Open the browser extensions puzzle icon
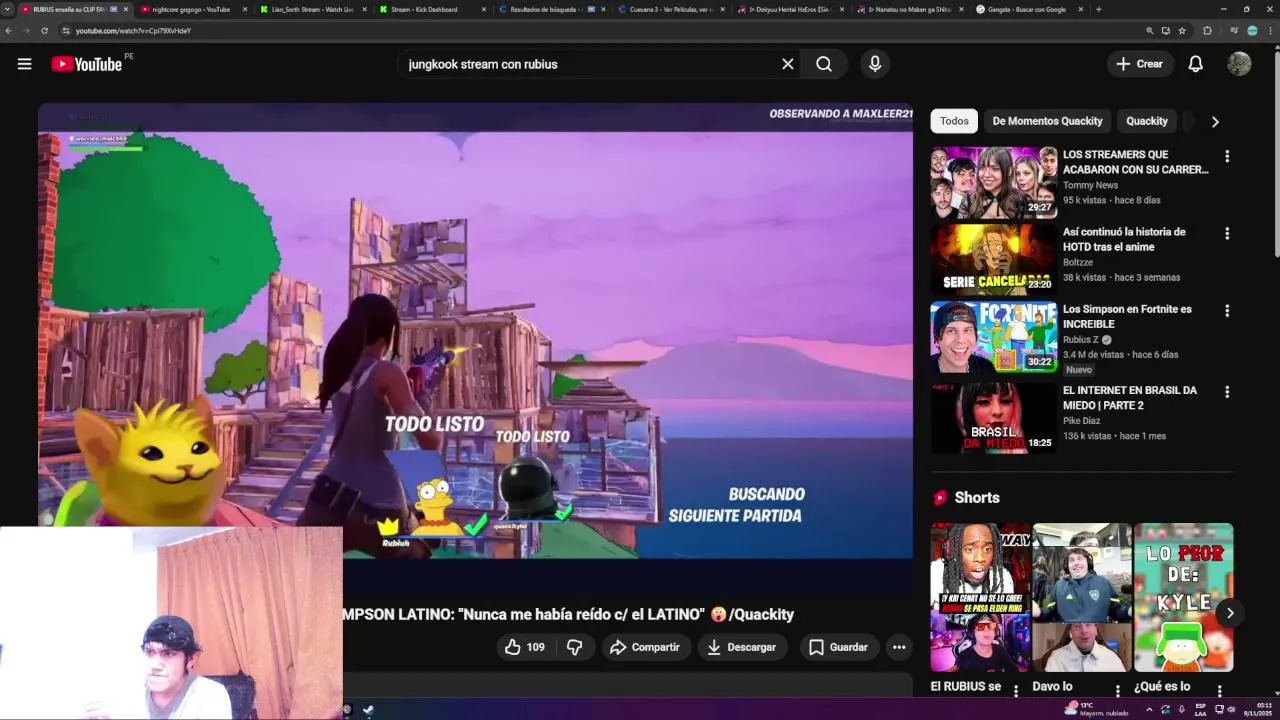1280x720 pixels. pyautogui.click(x=1207, y=31)
